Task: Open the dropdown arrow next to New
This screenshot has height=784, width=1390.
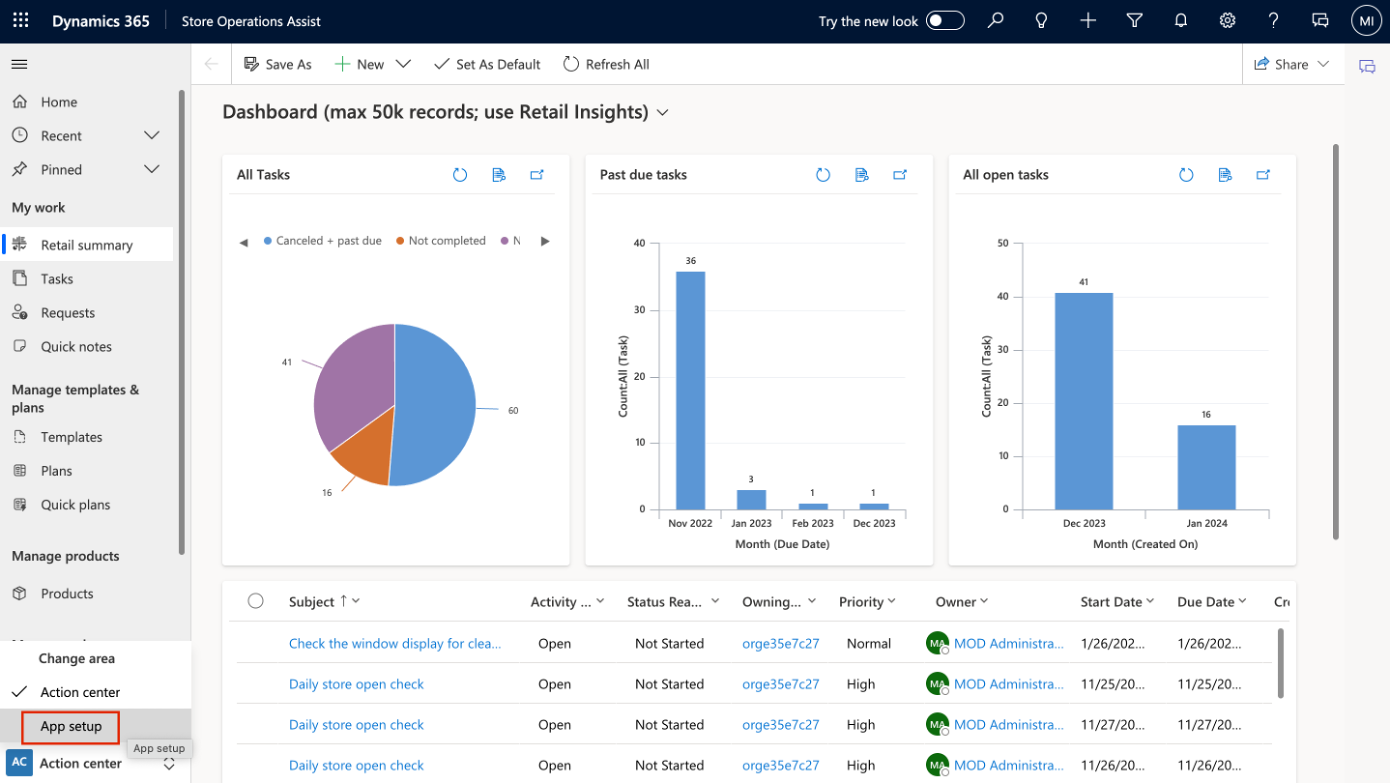Action: (403, 64)
